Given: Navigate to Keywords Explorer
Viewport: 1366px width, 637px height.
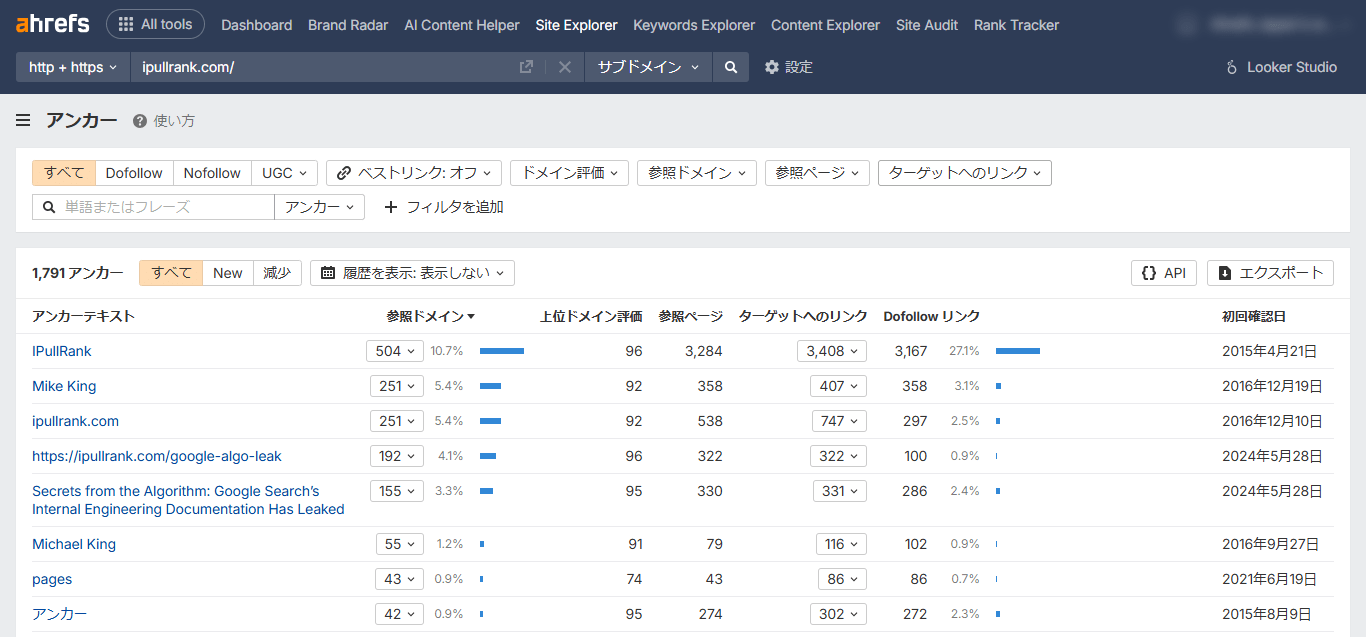Looking at the screenshot, I should coord(693,24).
